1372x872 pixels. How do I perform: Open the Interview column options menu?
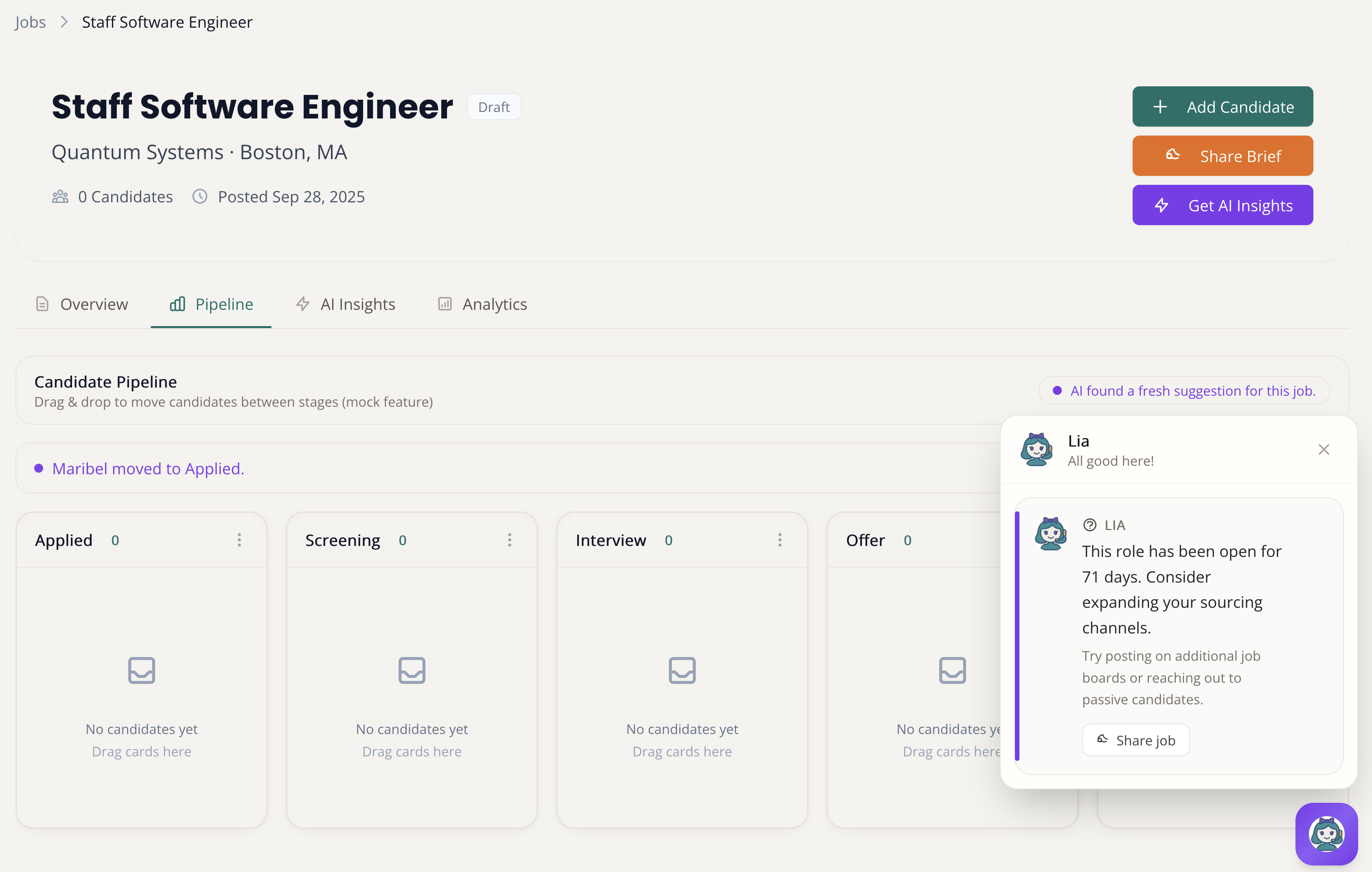(x=780, y=539)
